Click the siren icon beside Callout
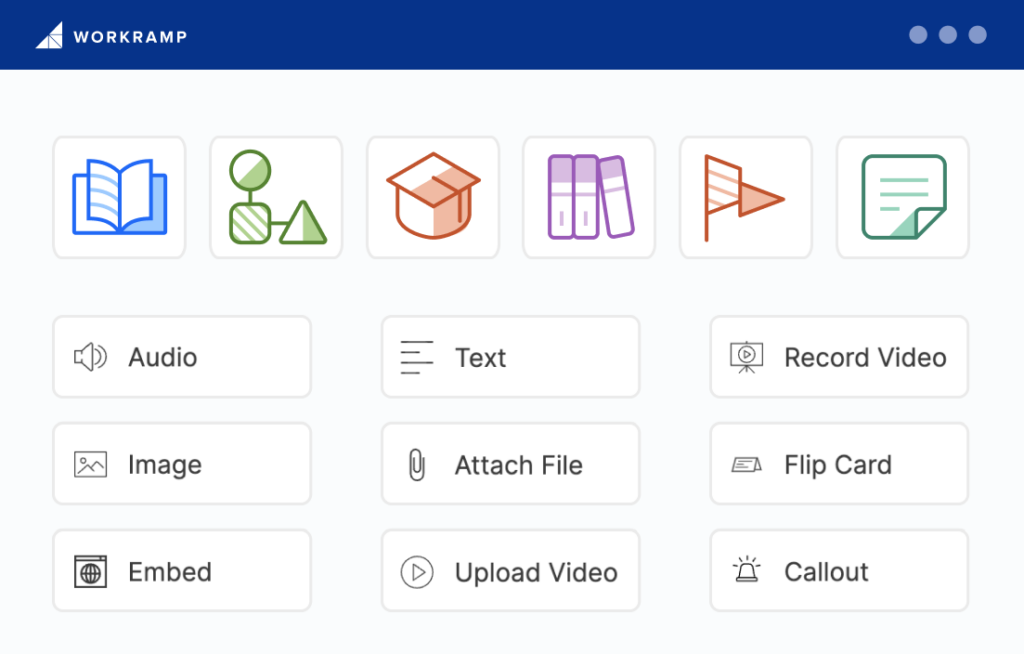 (746, 569)
